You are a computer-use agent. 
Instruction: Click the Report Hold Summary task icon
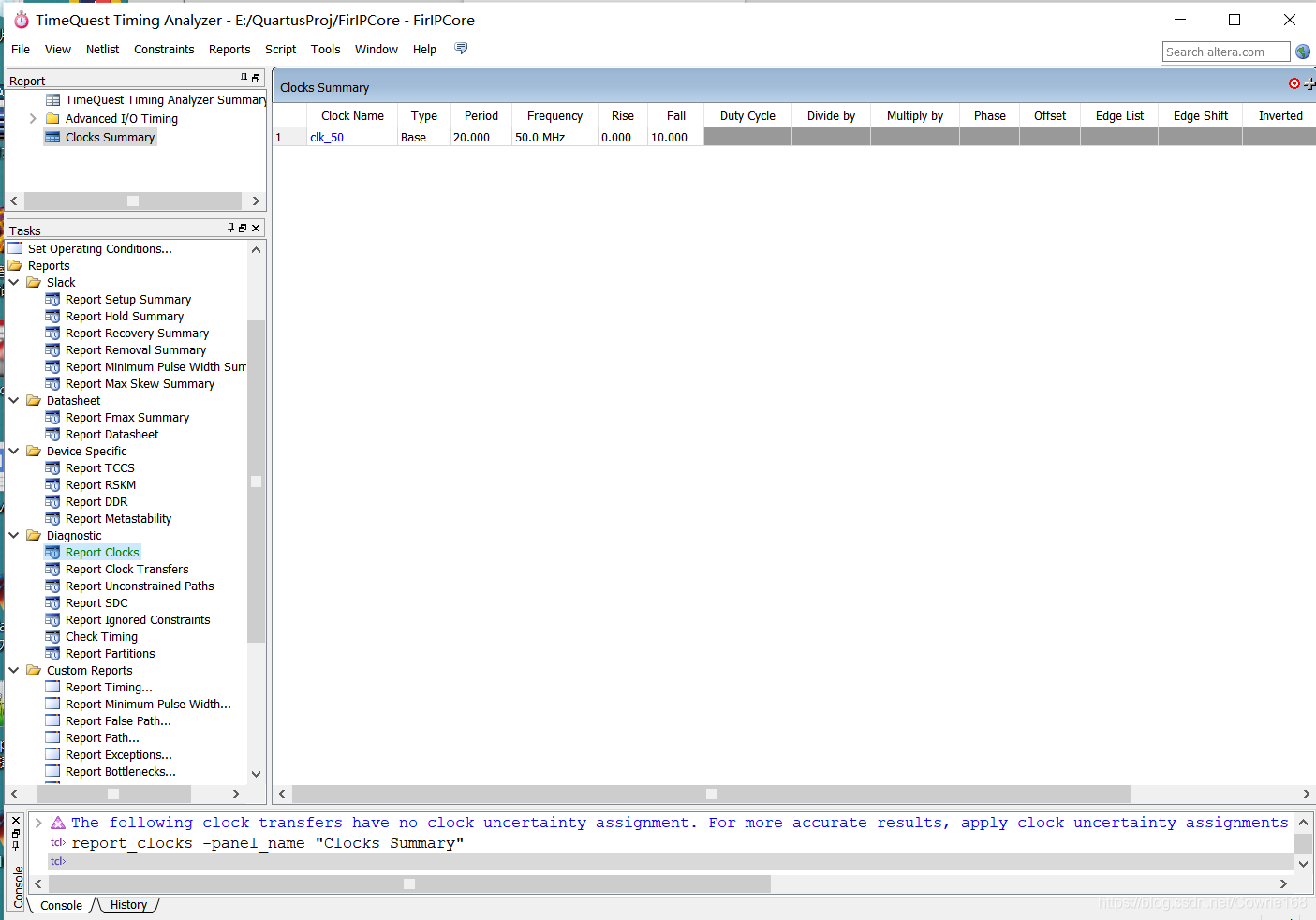52,317
